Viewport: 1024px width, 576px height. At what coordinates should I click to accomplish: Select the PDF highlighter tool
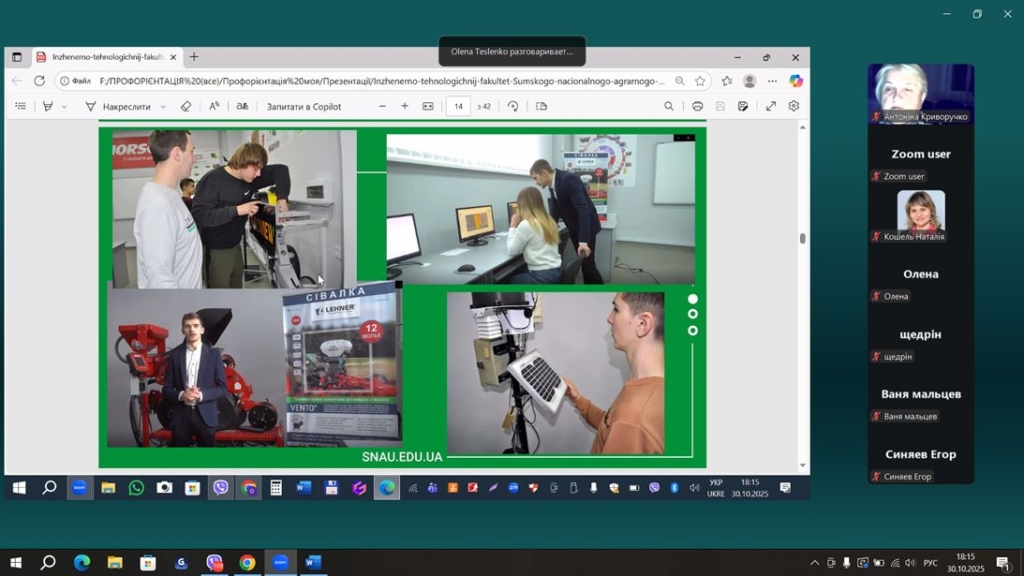tap(47, 106)
